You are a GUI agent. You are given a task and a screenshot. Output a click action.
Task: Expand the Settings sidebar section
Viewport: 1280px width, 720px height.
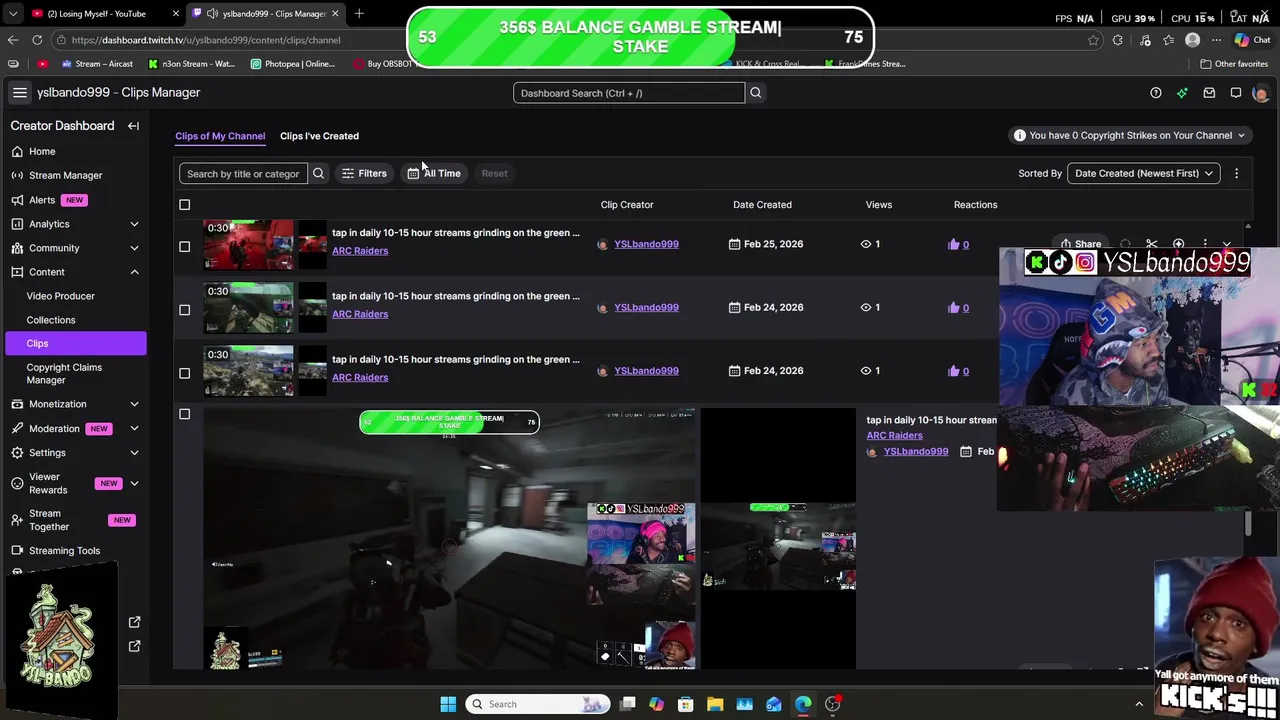134,453
